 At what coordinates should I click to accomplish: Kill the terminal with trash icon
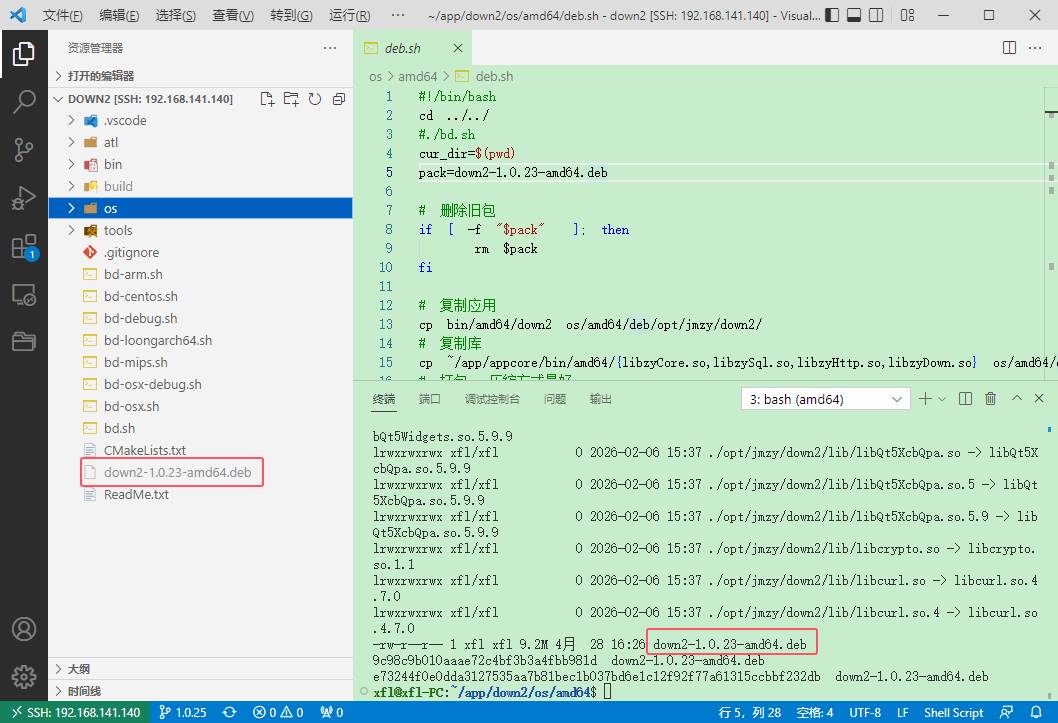pyautogui.click(x=991, y=399)
